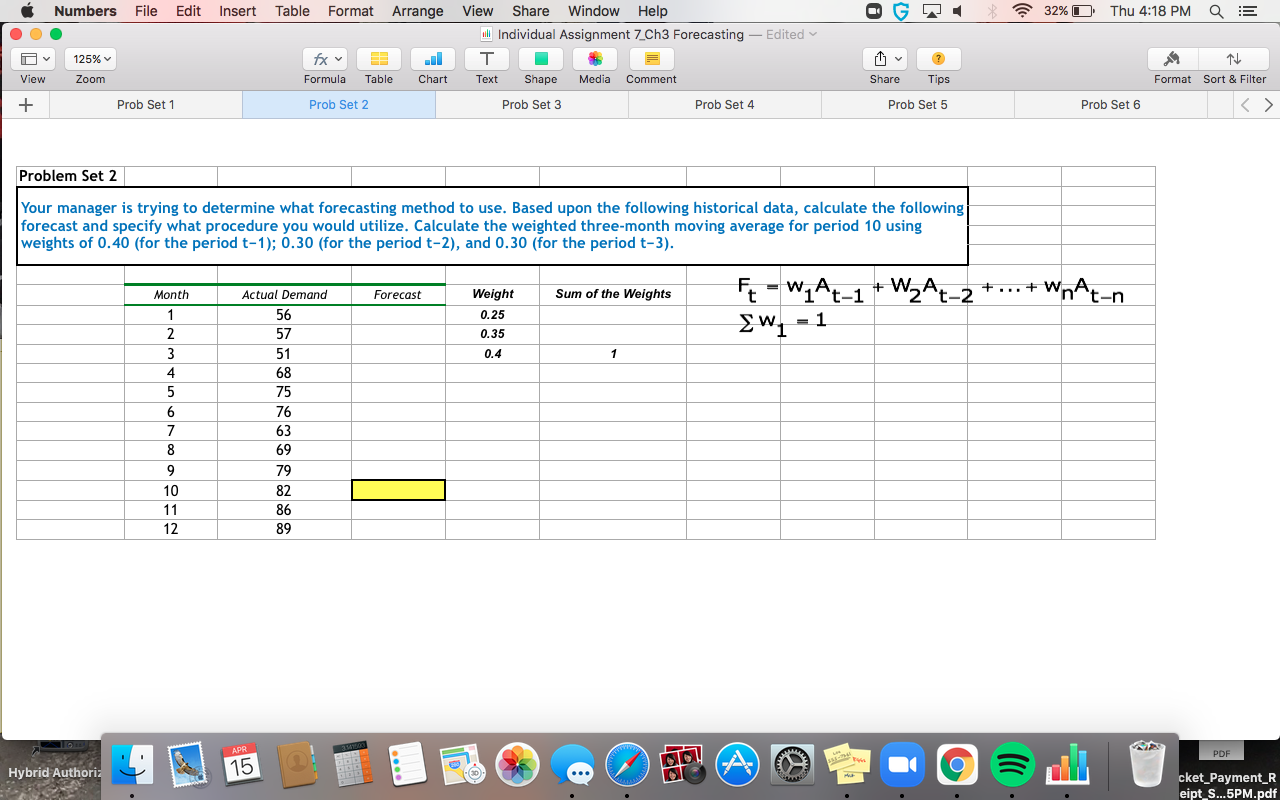
Task: Open the Zoom percentage dropdown
Action: tap(89, 59)
